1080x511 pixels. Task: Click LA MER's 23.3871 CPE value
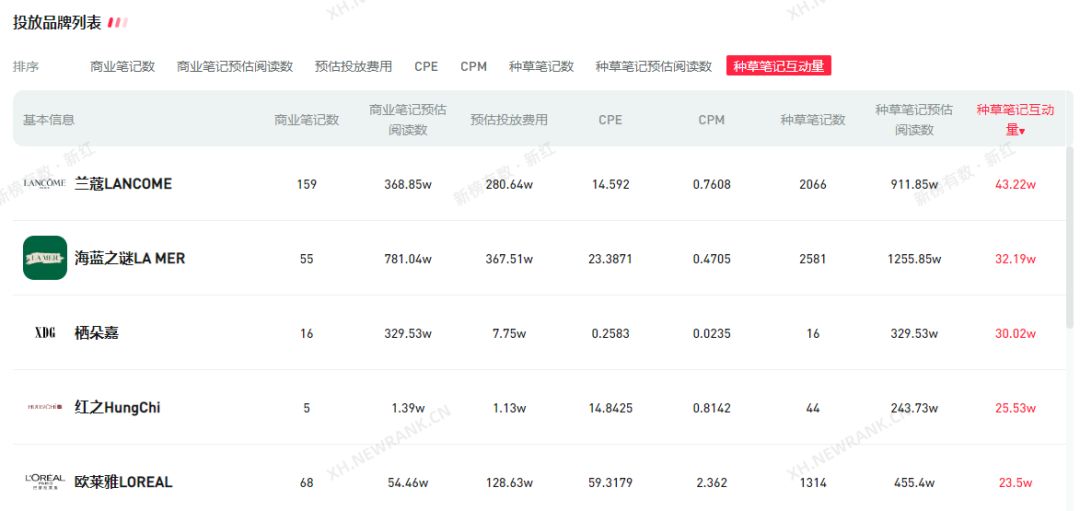610,259
